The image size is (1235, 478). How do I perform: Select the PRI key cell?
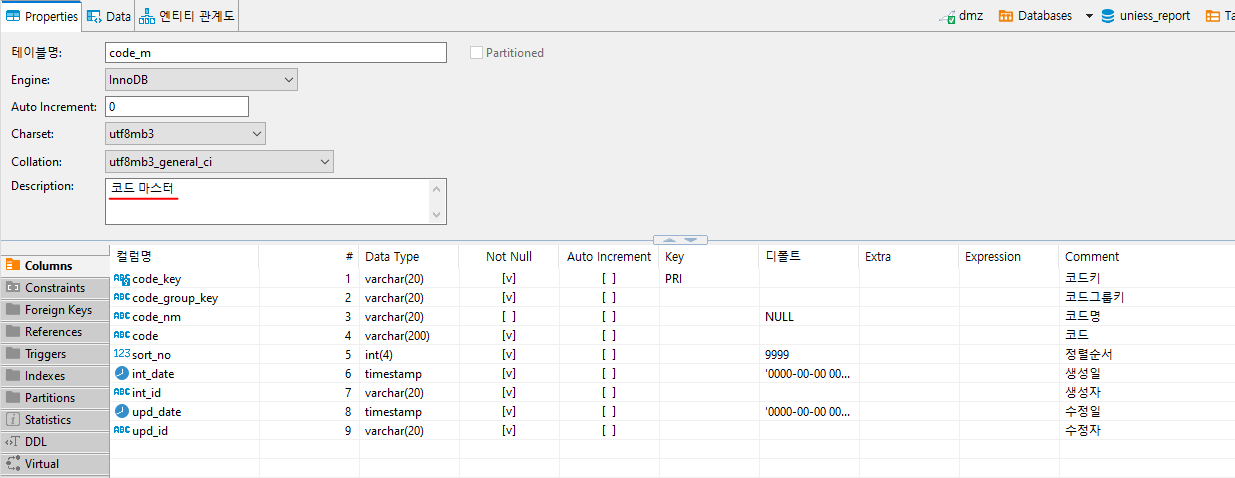[x=709, y=279]
